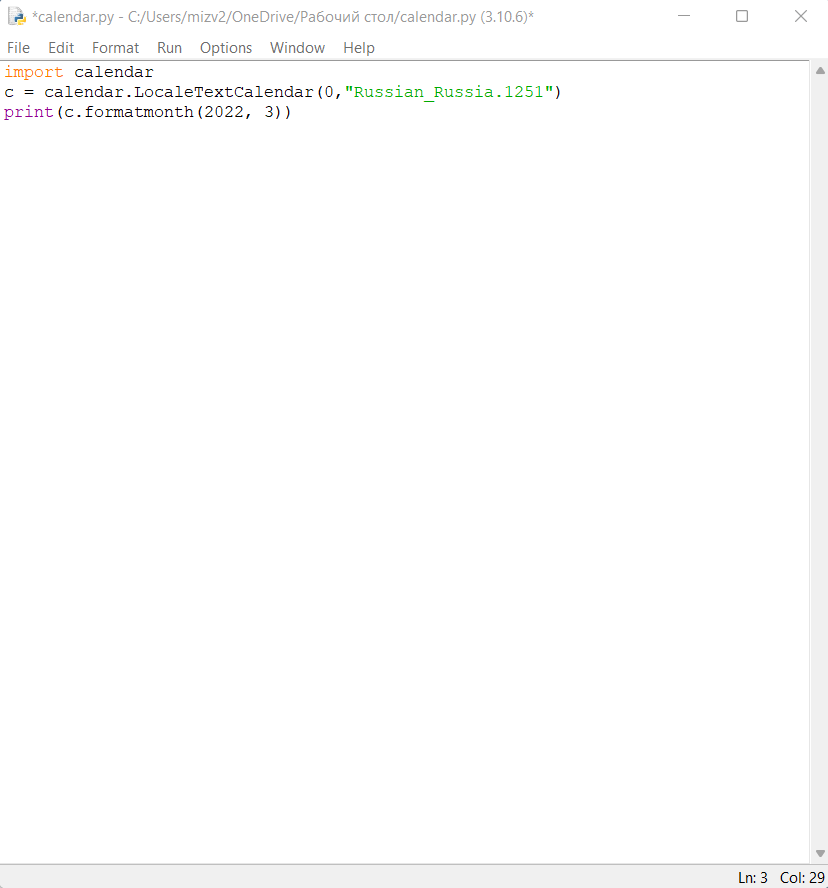Click the number 2022 in code

pyautogui.click(x=223, y=112)
